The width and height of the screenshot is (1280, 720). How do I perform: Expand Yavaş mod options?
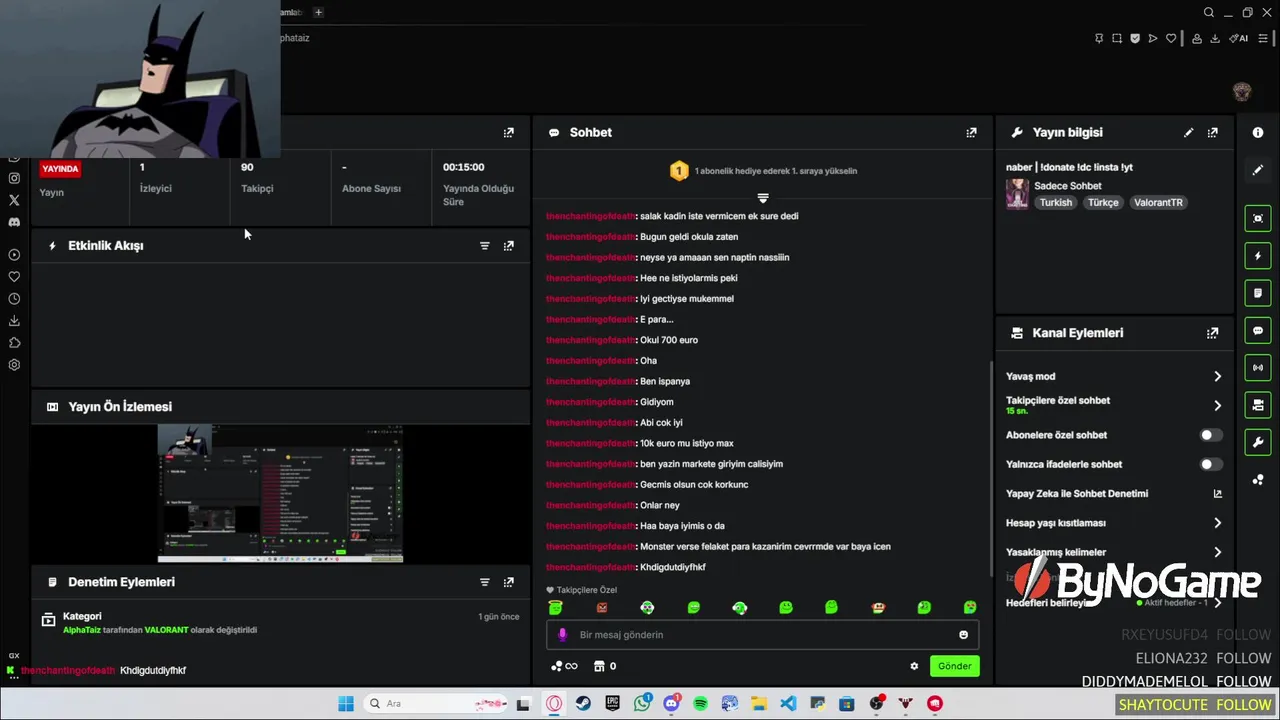point(1217,377)
